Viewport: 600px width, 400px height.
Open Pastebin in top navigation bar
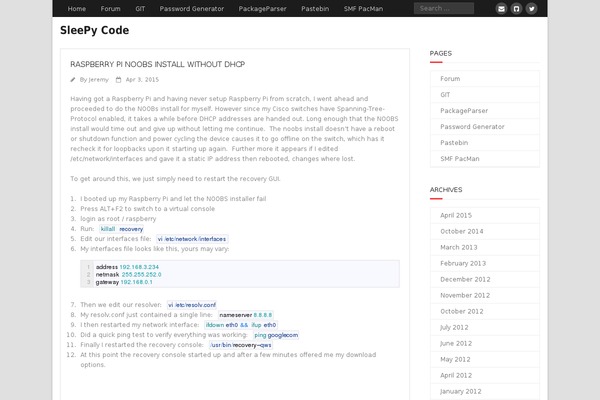[x=315, y=8]
